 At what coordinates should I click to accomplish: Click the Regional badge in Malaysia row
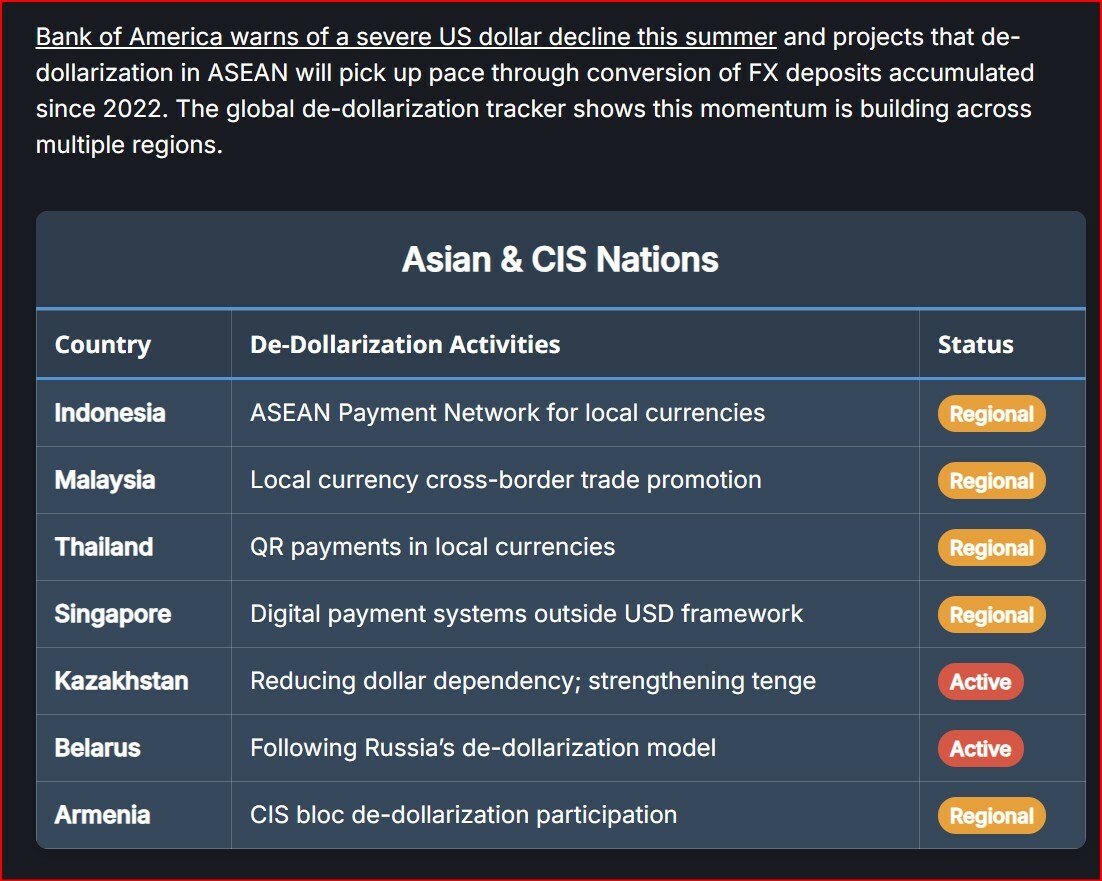click(x=991, y=481)
